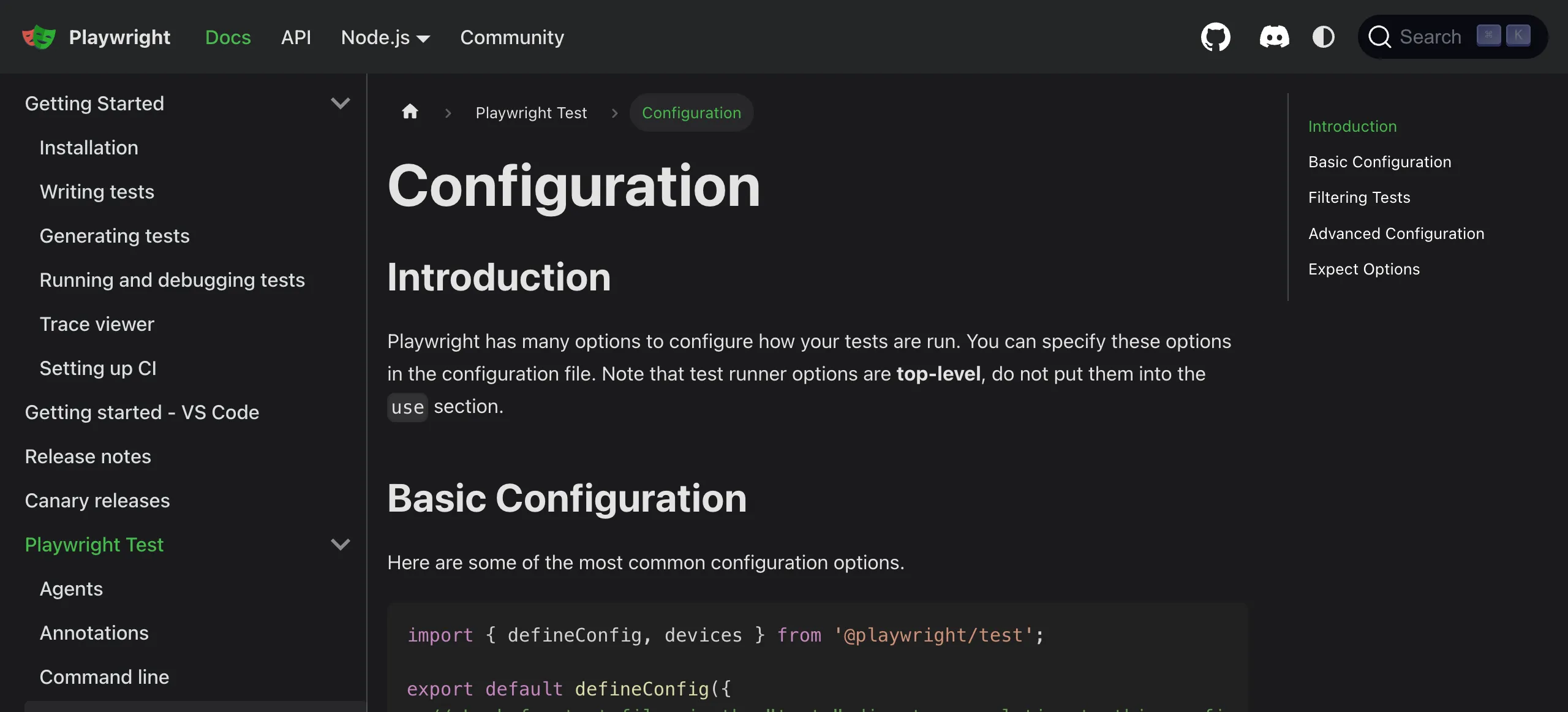Viewport: 1568px width, 712px height.
Task: Jump to the Advanced Configuration section
Action: click(1396, 233)
